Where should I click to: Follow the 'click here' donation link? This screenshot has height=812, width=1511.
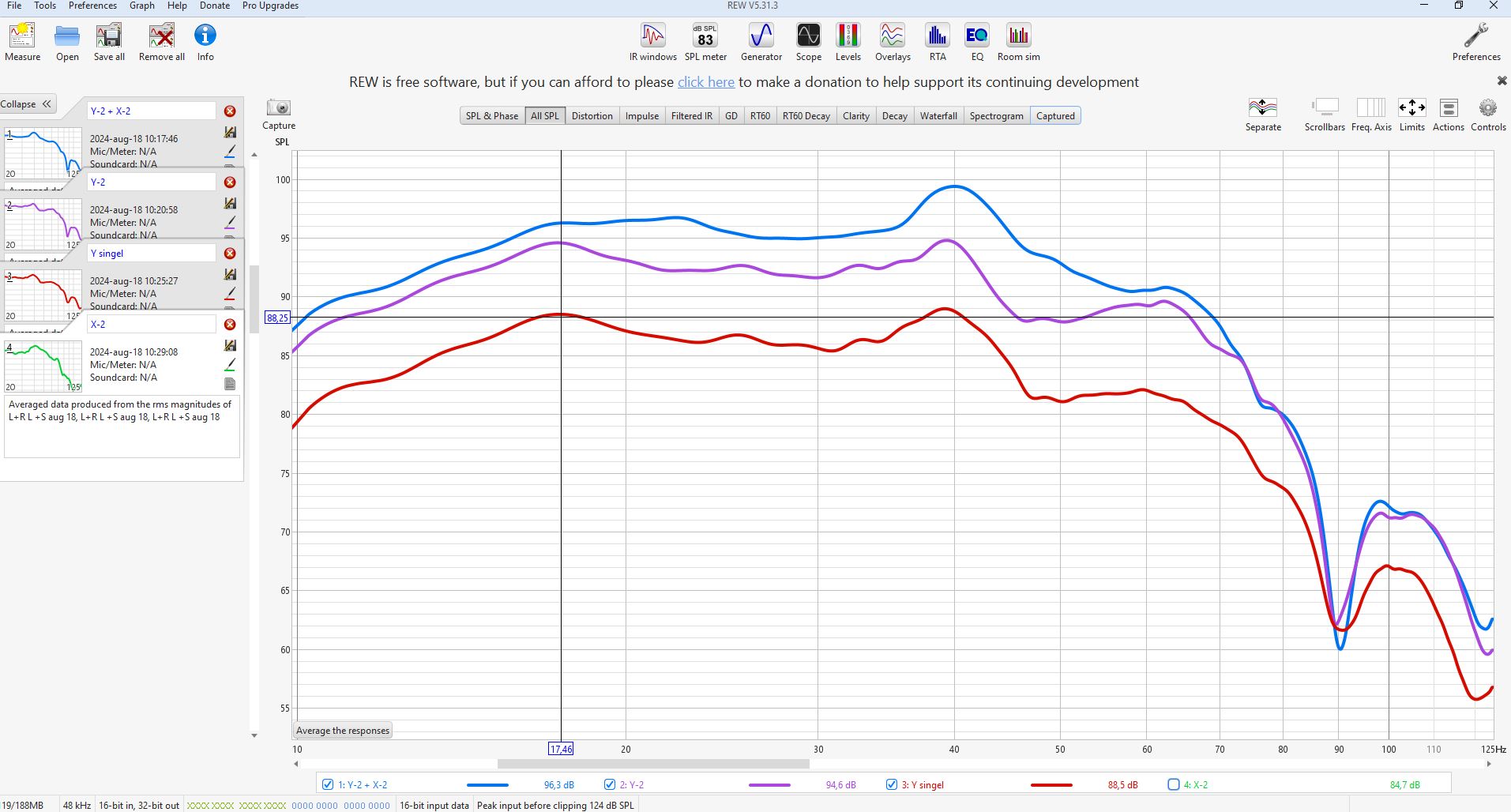pyautogui.click(x=706, y=82)
